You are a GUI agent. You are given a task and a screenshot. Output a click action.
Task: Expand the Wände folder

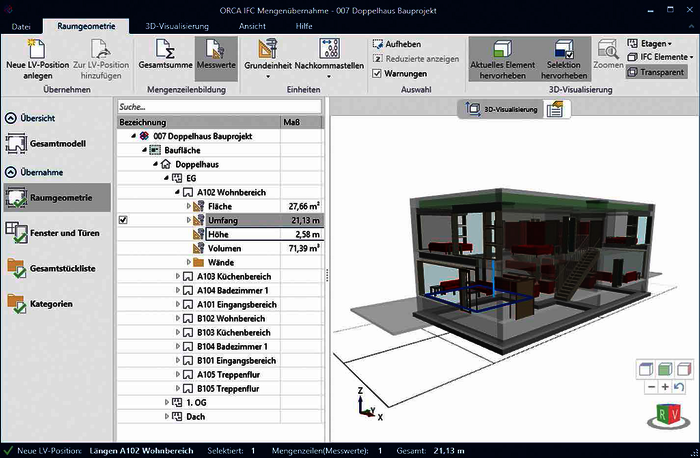point(188,262)
